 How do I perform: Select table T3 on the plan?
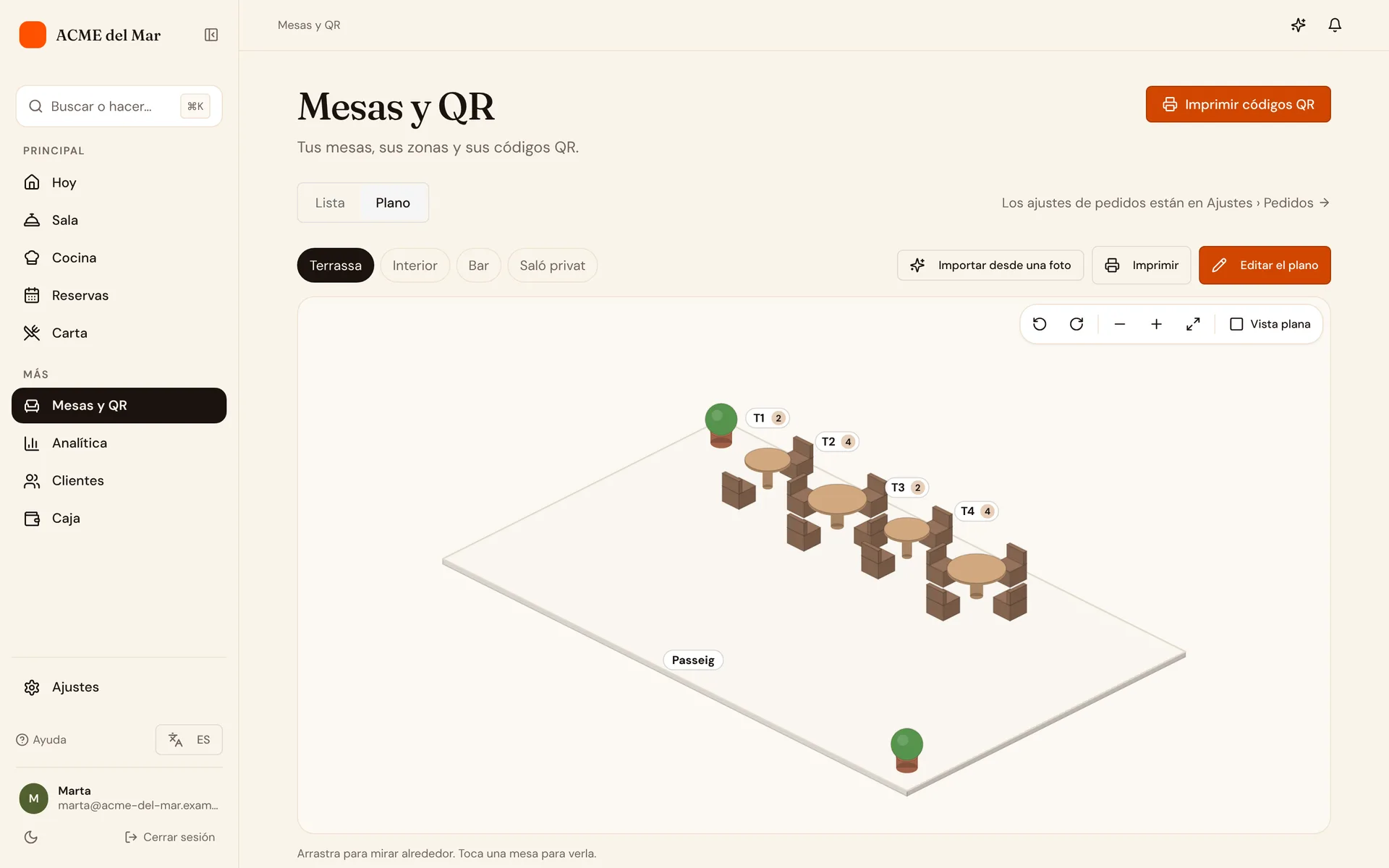906,488
